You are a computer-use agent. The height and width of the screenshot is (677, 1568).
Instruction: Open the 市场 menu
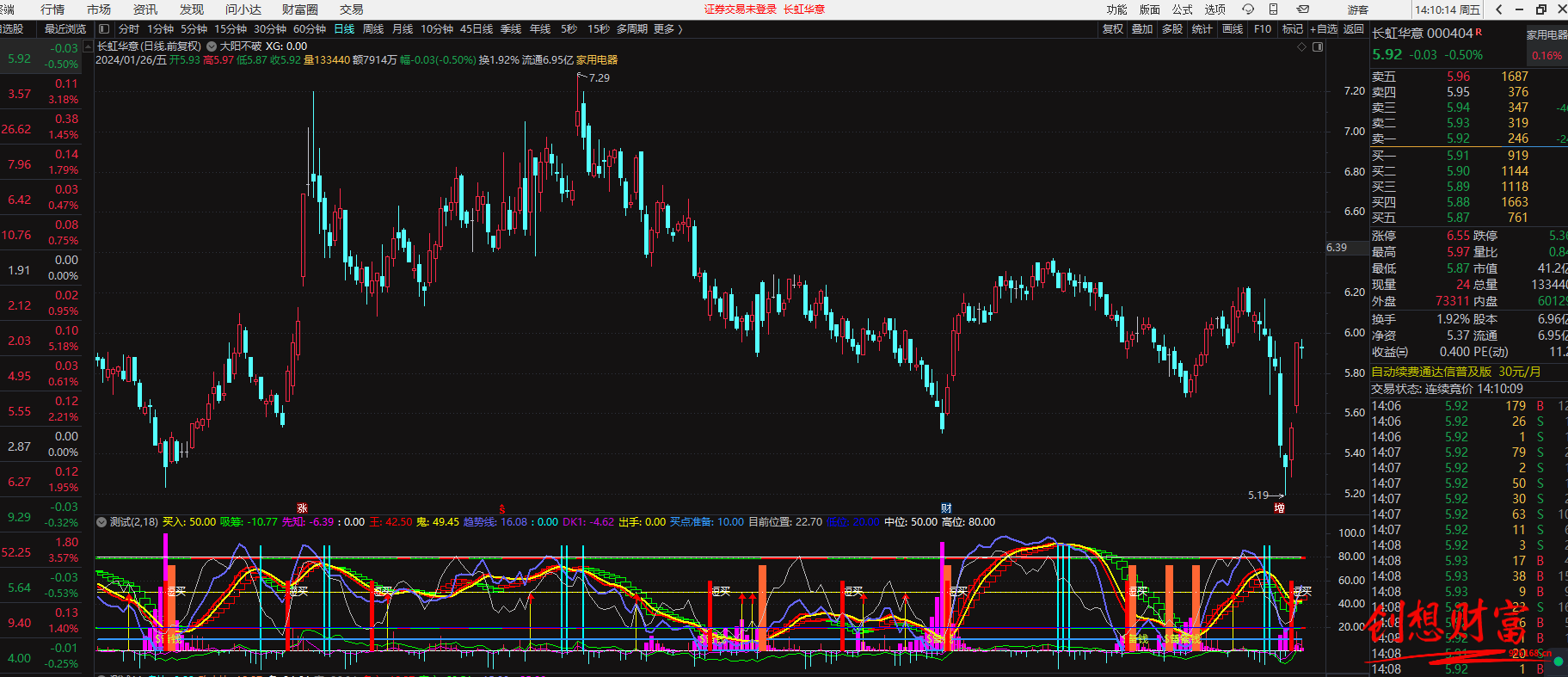99,9
